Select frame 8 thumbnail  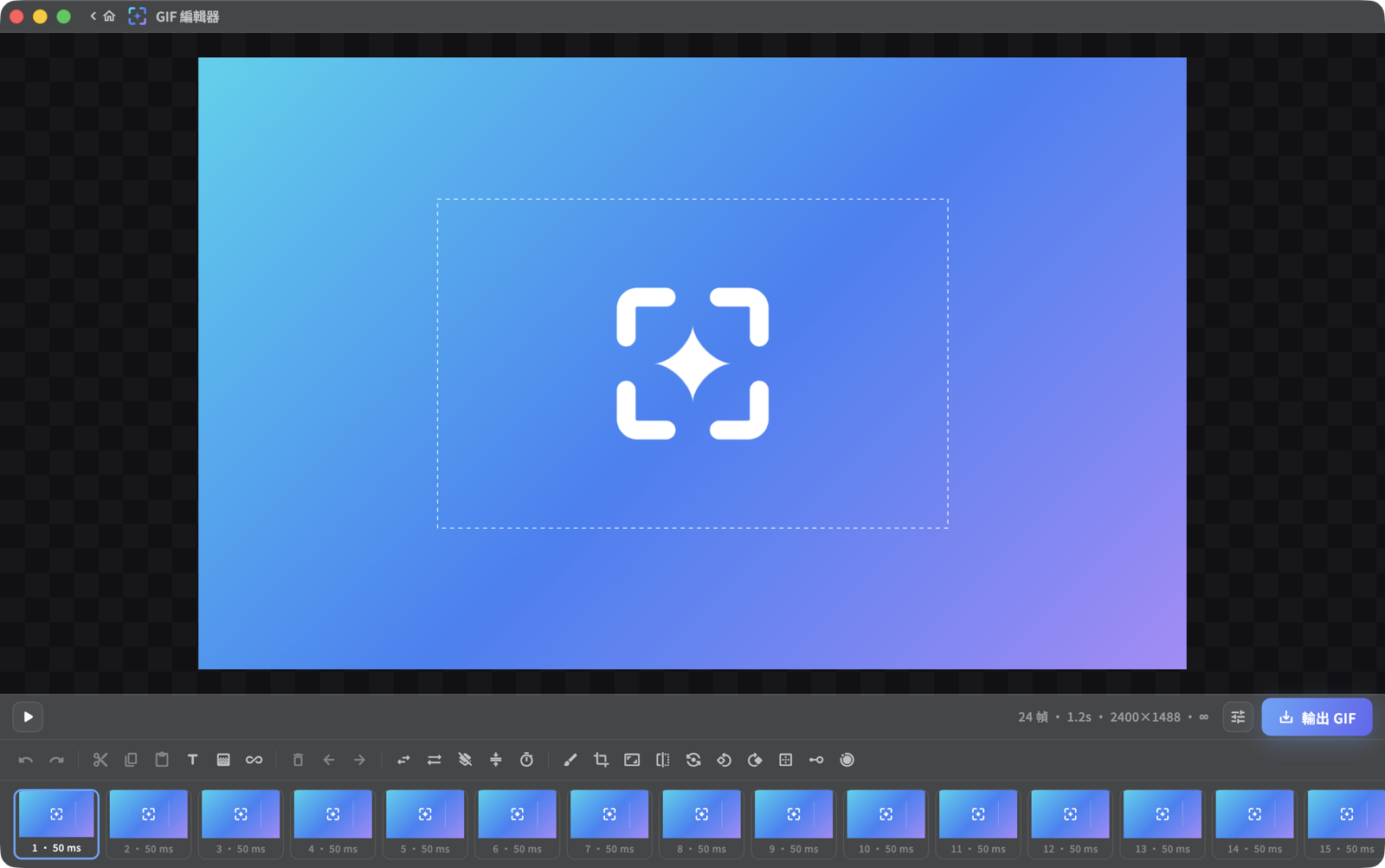click(702, 823)
